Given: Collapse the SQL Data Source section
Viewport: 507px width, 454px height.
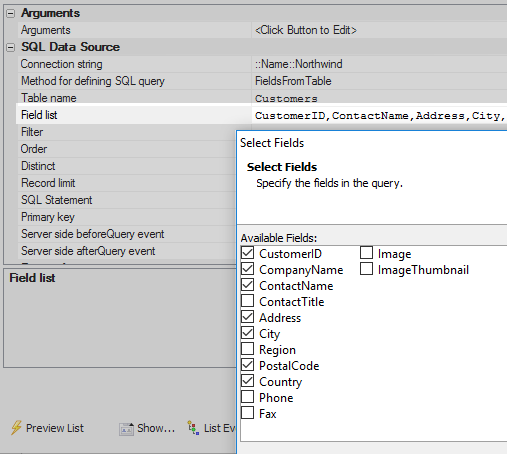Looking at the screenshot, I should (x=11, y=47).
